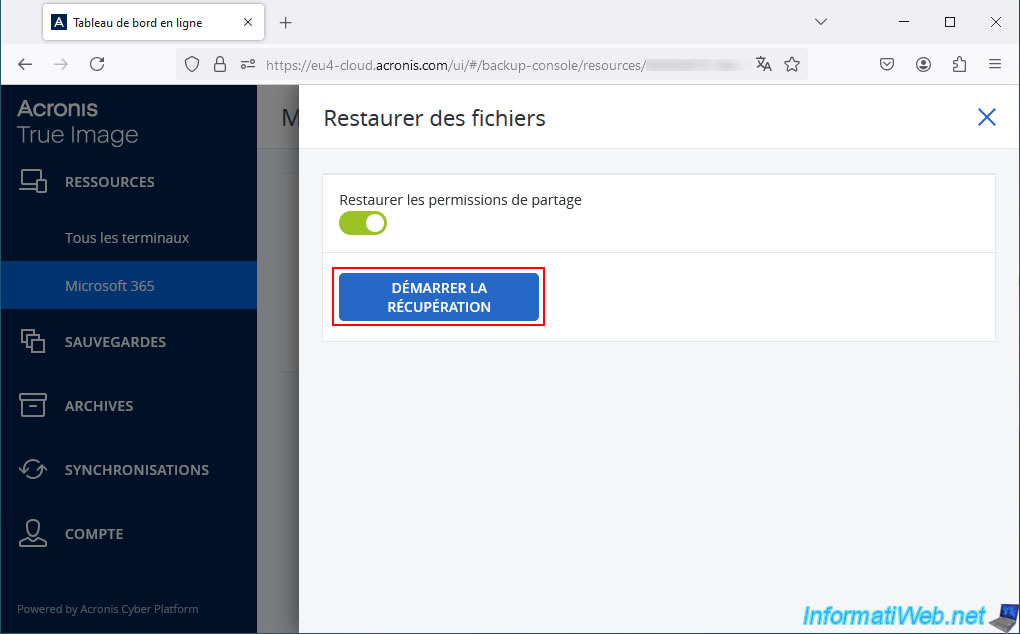Open a new browser tab
This screenshot has width=1020, height=634.
(x=285, y=23)
